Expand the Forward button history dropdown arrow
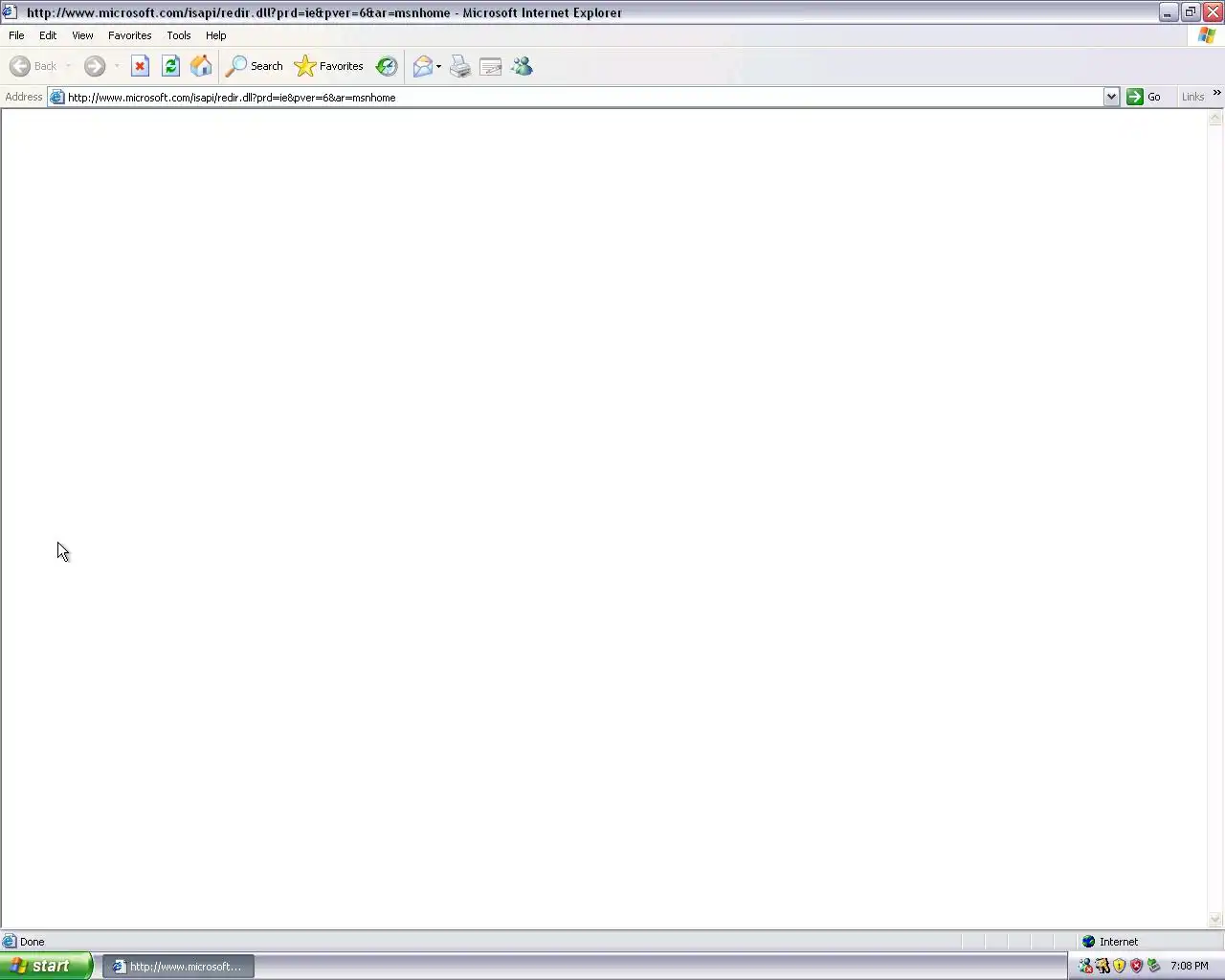1225x980 pixels. pos(117,66)
